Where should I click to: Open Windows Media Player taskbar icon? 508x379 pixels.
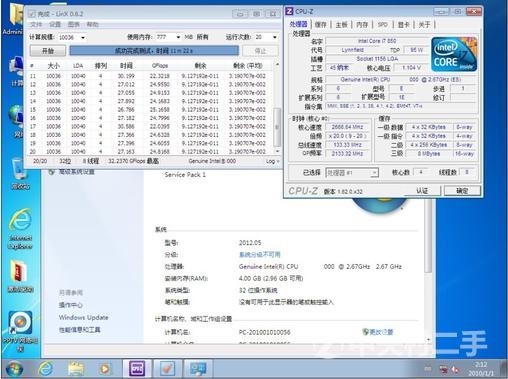(105, 369)
